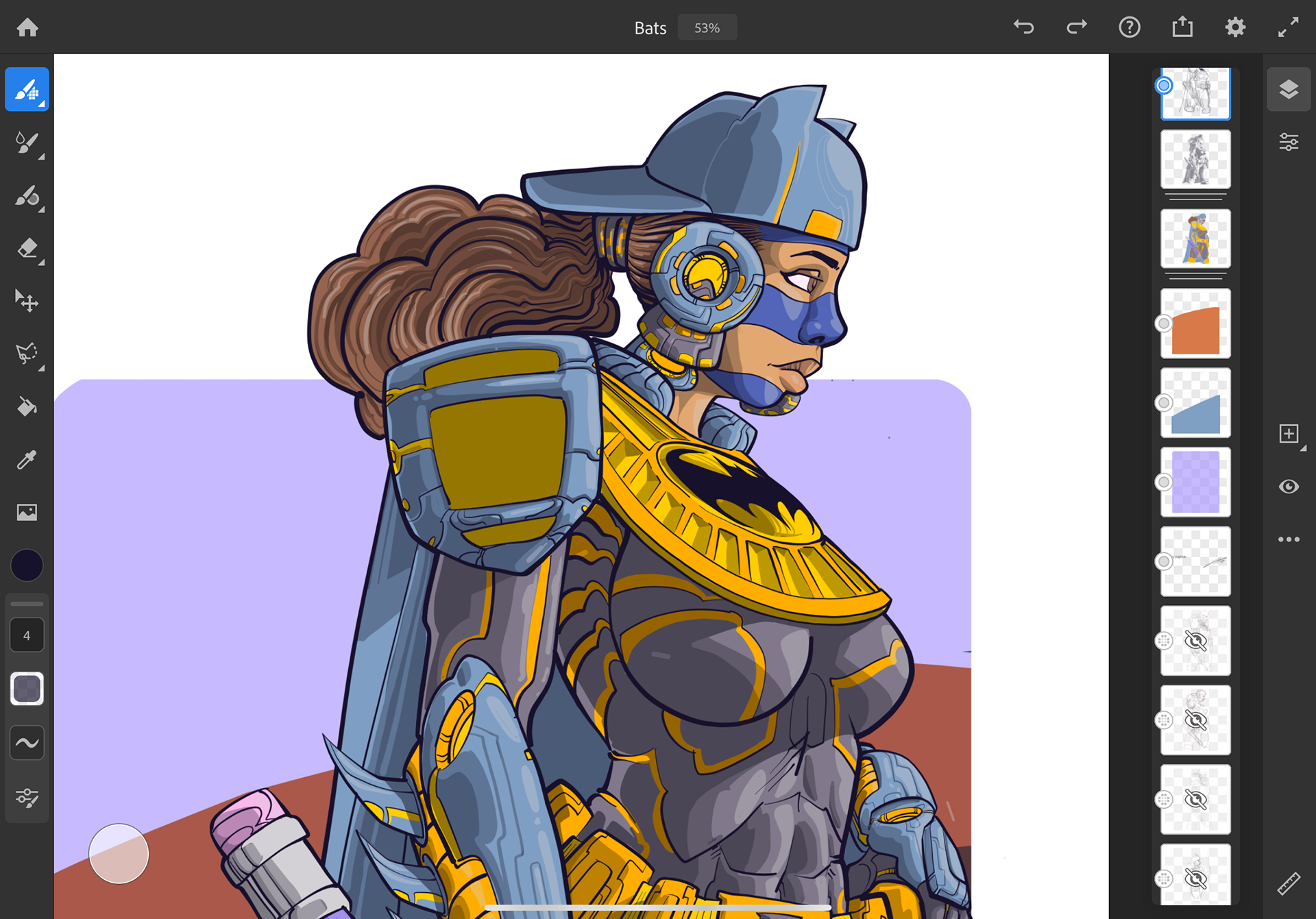Enter full screen mode
Viewport: 1316px width, 919px height.
coord(1289,27)
